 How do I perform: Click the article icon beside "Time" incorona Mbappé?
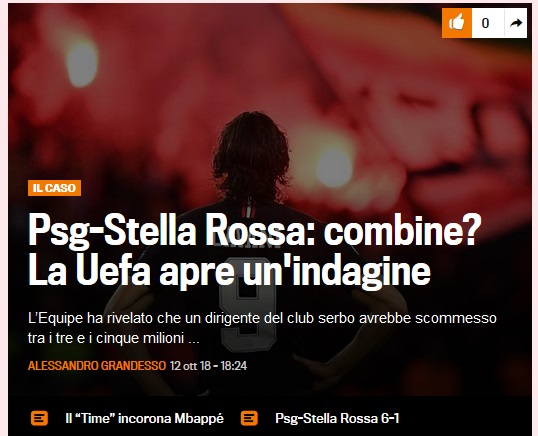point(39,418)
